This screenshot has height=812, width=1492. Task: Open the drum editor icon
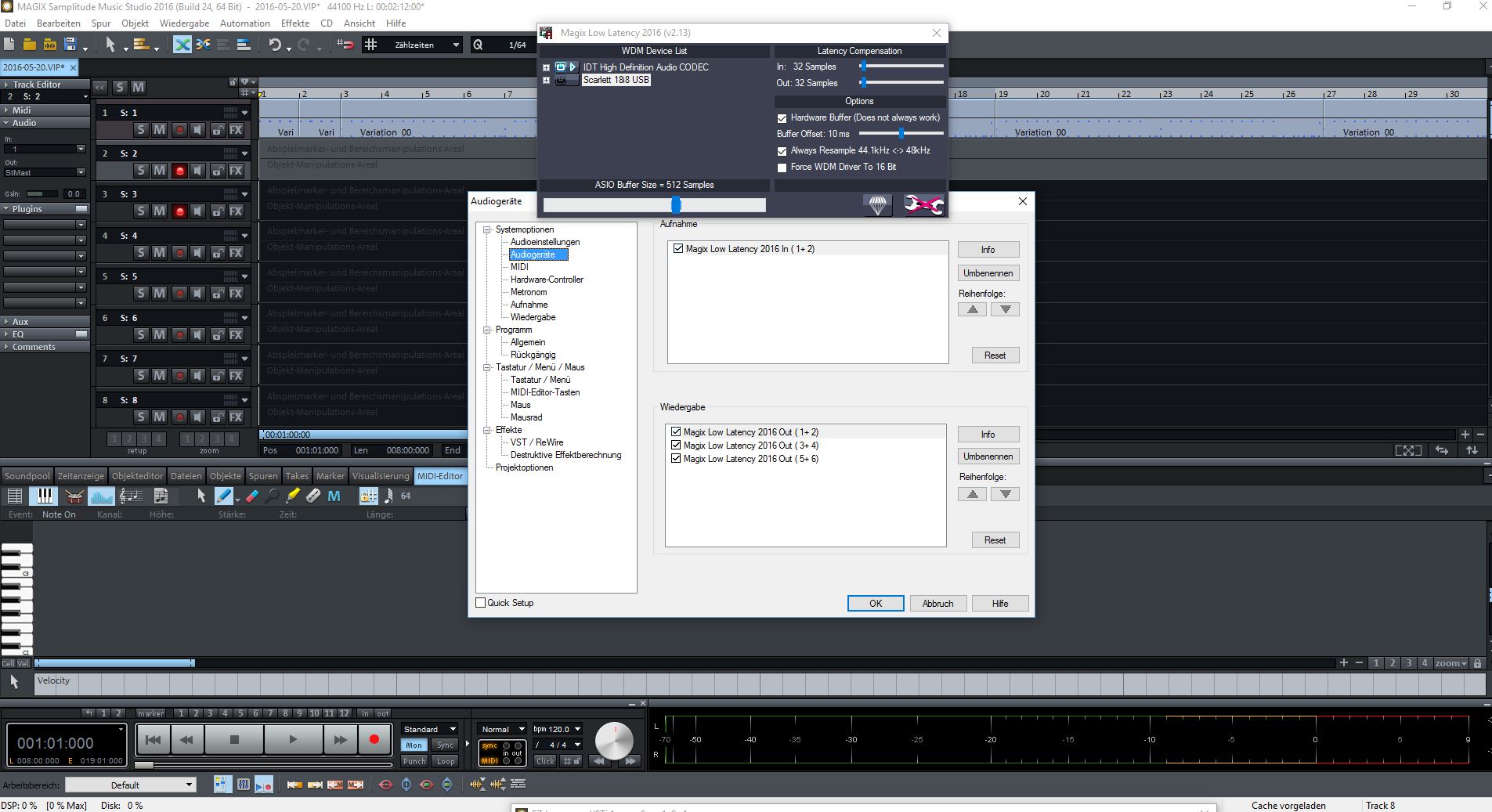point(74,496)
